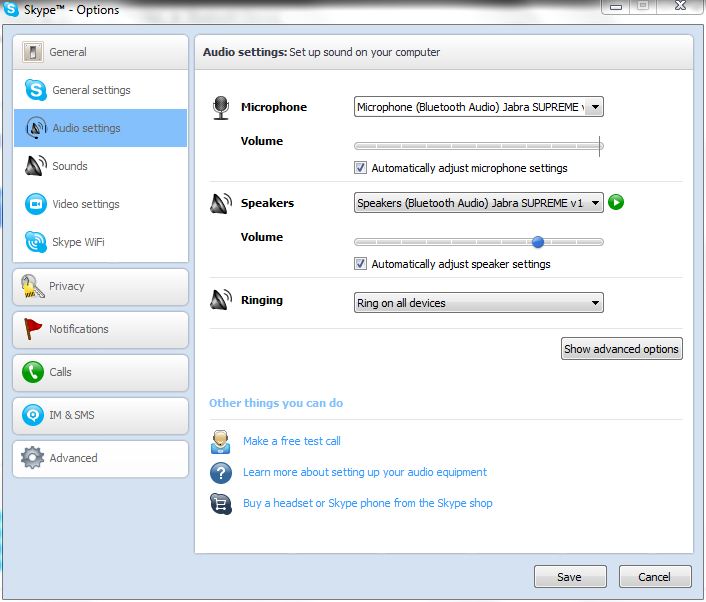Image resolution: width=706 pixels, height=602 pixels.
Task: Save the audio settings
Action: [570, 577]
